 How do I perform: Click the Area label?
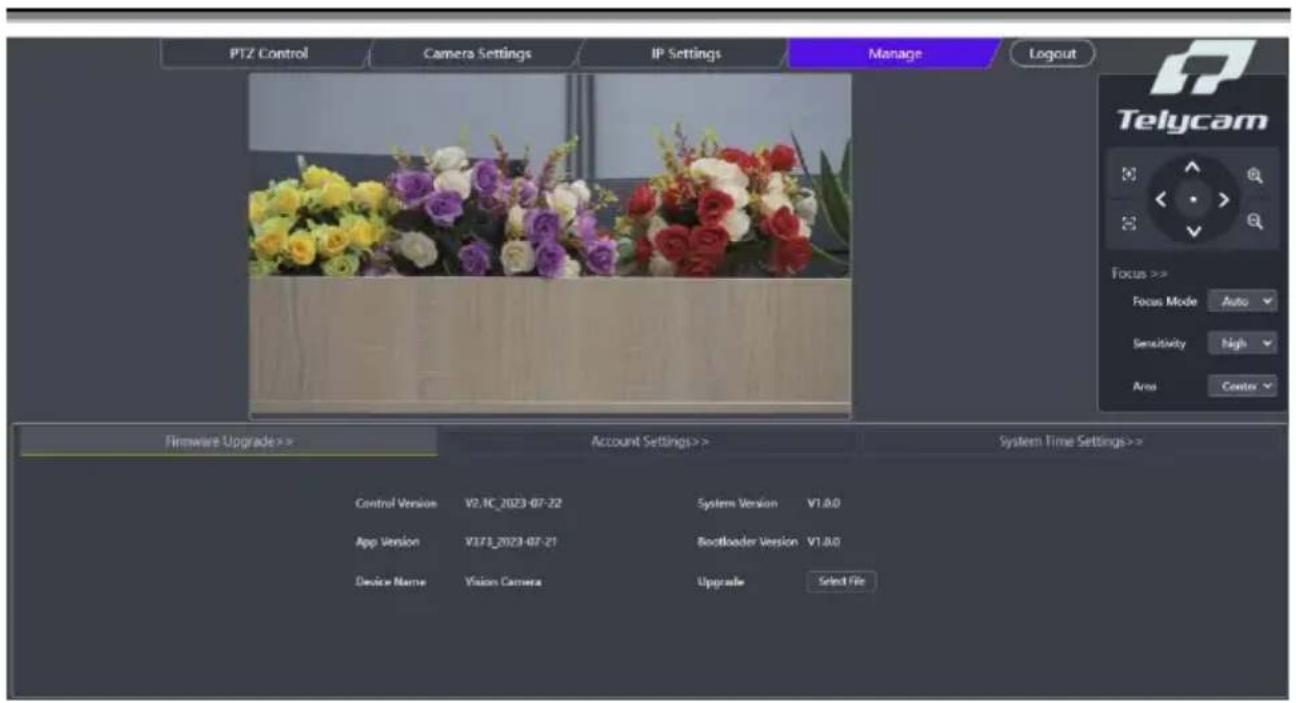[1145, 386]
